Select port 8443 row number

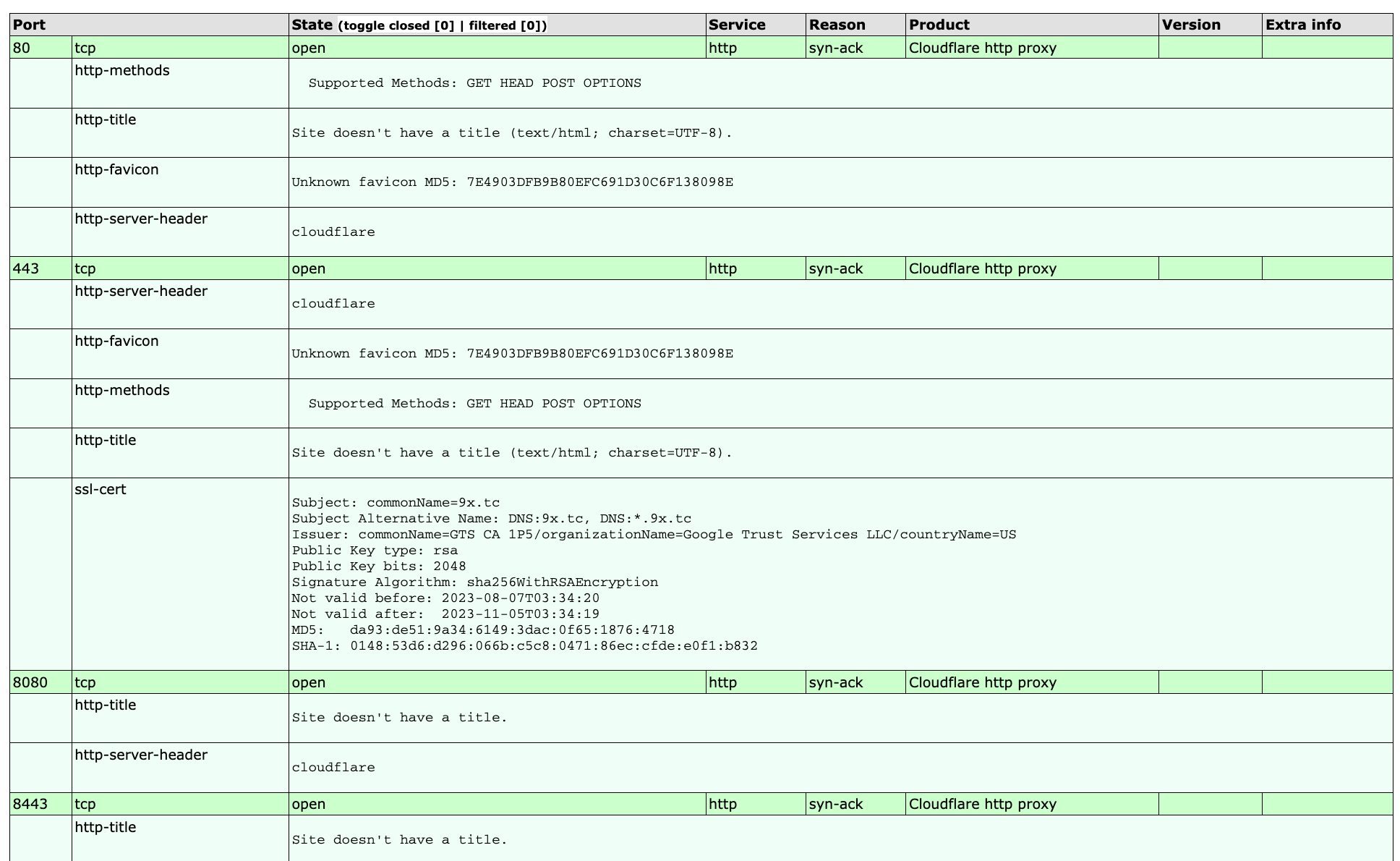[30, 804]
